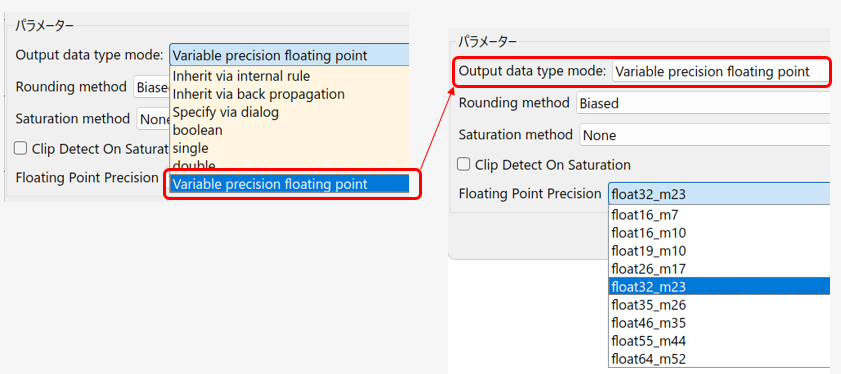Click Floating Point Precision 'float32_m23' combo box
This screenshot has width=841, height=374.
(719, 194)
